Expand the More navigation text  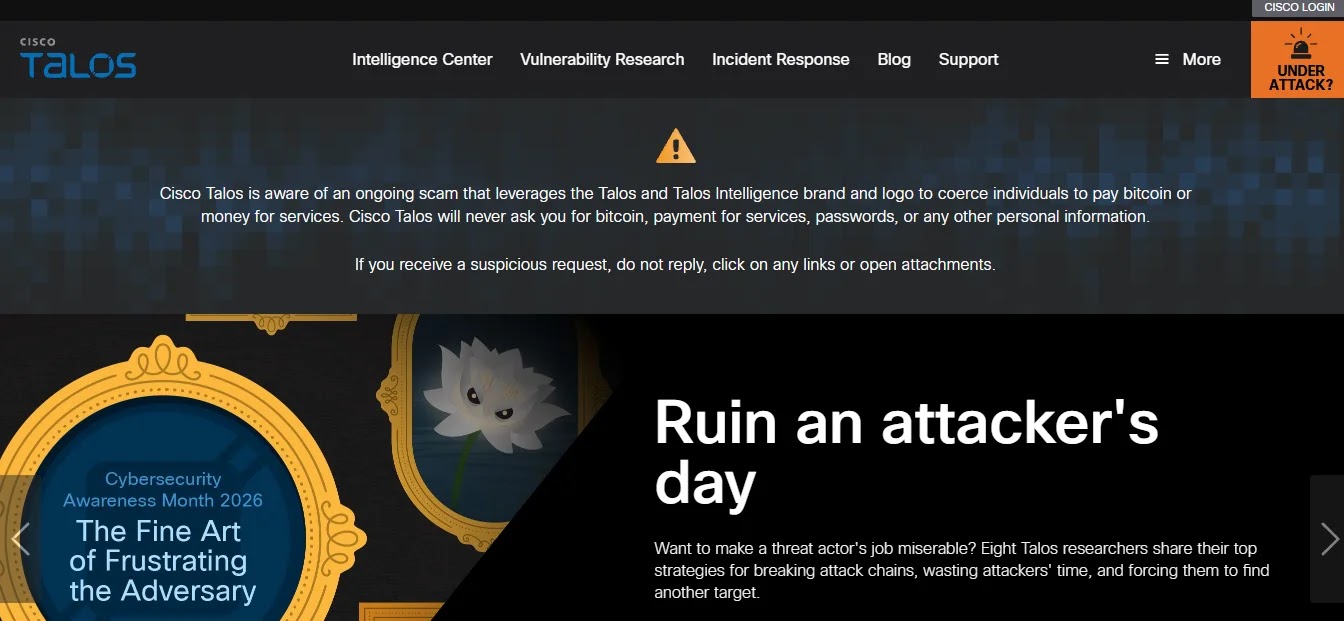(x=1201, y=60)
